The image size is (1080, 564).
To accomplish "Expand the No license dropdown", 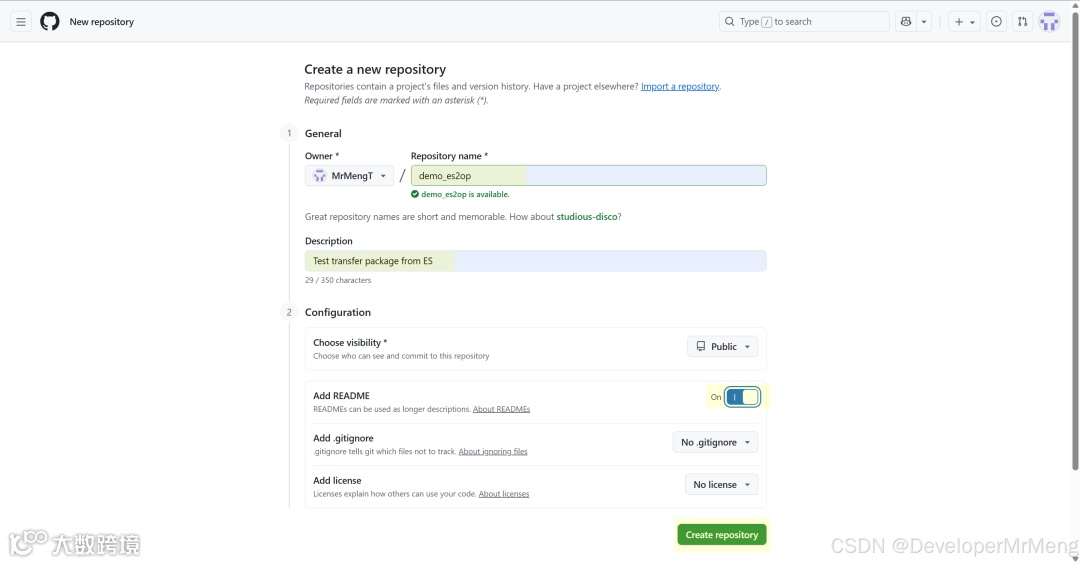I will [x=721, y=485].
